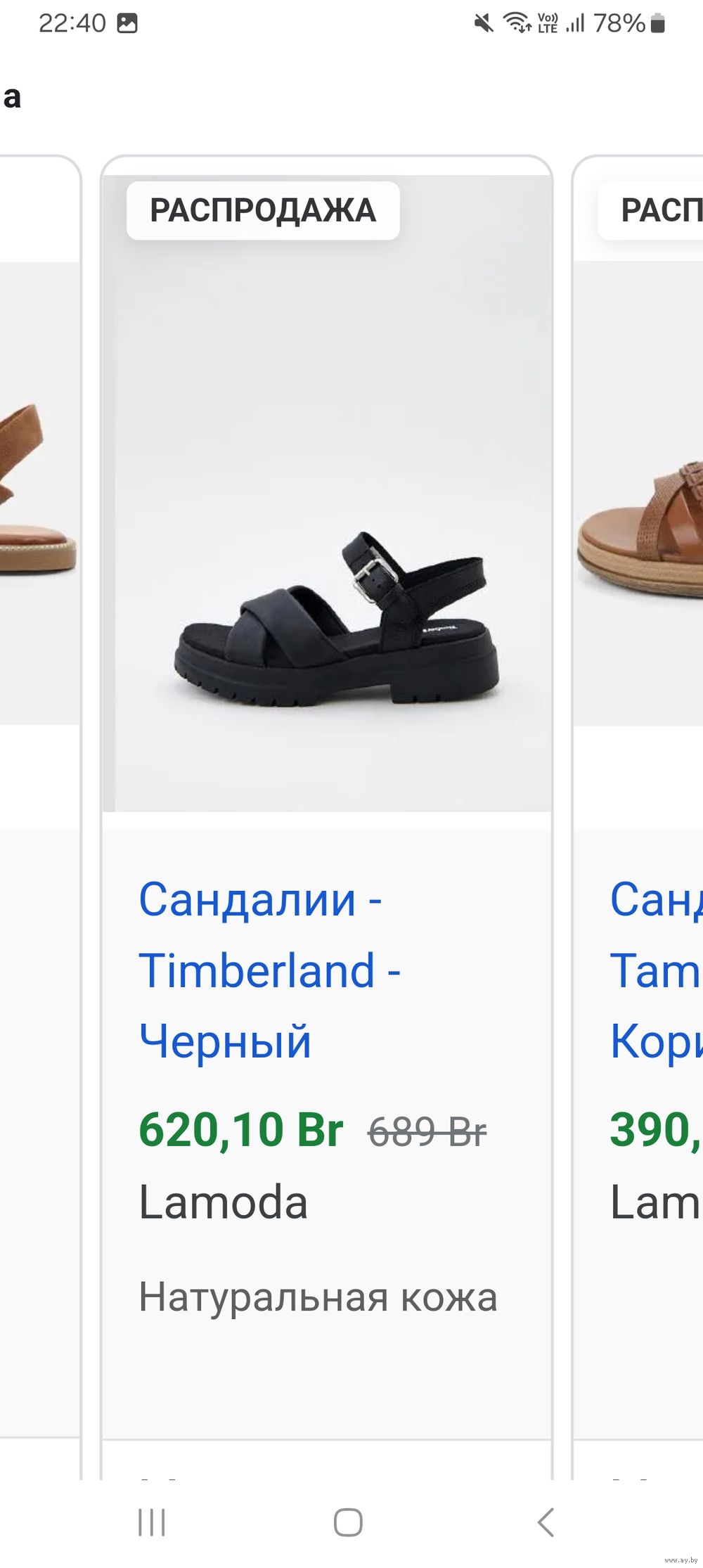Image resolution: width=703 pixels, height=1568 pixels.
Task: Tap the 620,10 Br sale price
Action: tap(241, 1129)
